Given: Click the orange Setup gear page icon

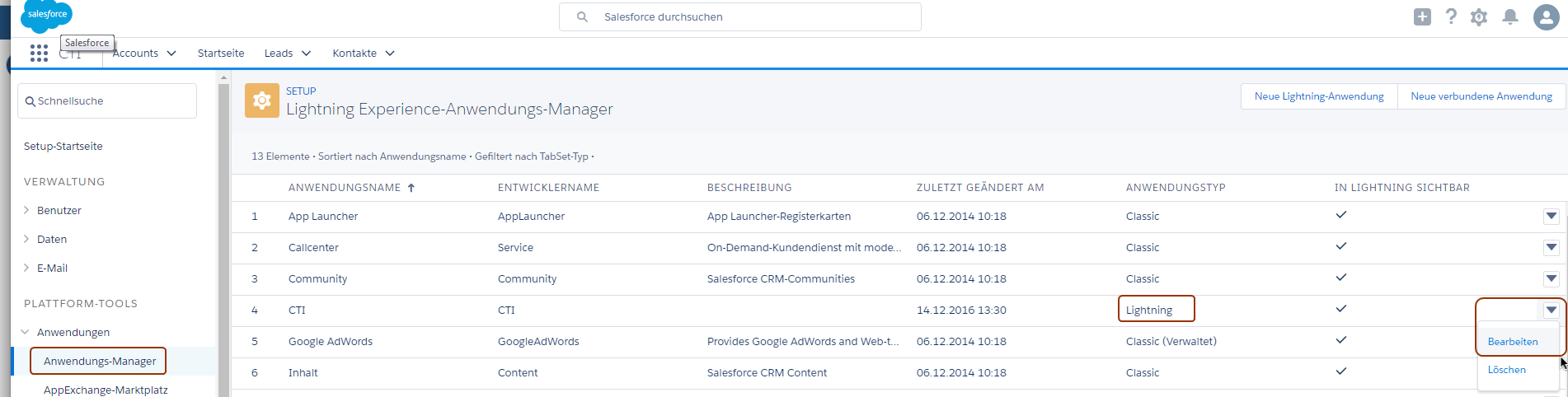Looking at the screenshot, I should [262, 100].
